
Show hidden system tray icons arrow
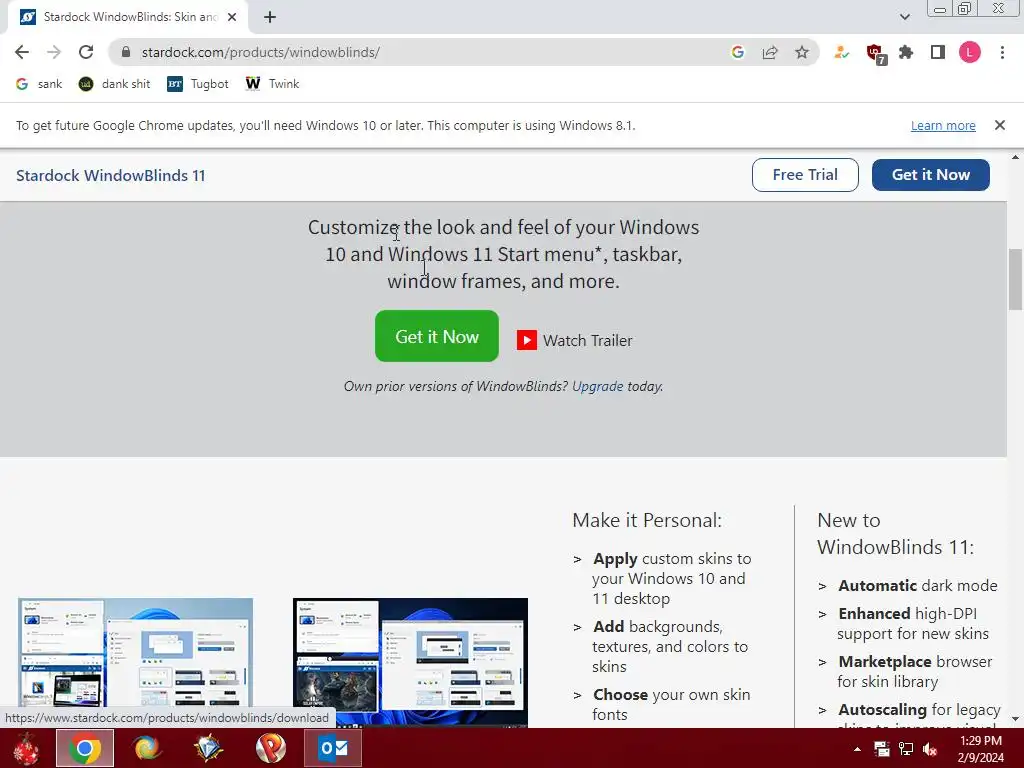click(x=857, y=749)
